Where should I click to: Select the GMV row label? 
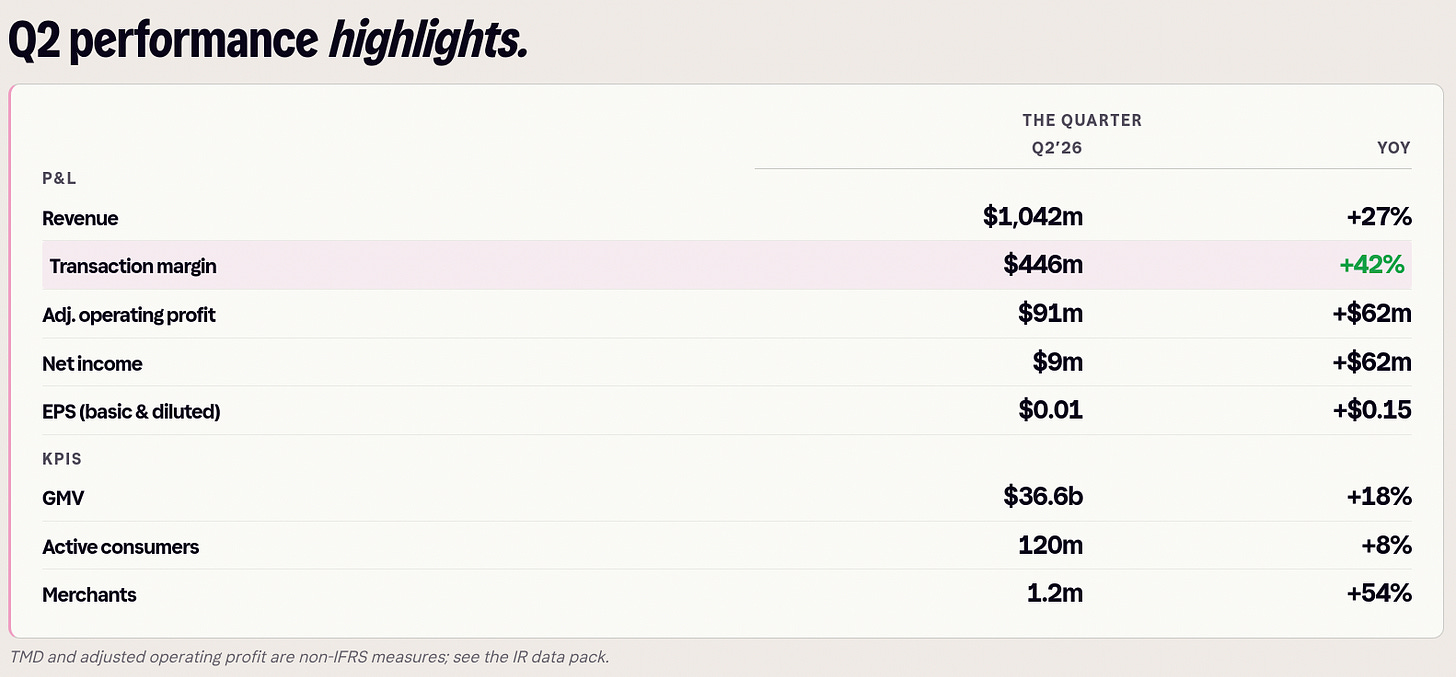(62, 498)
